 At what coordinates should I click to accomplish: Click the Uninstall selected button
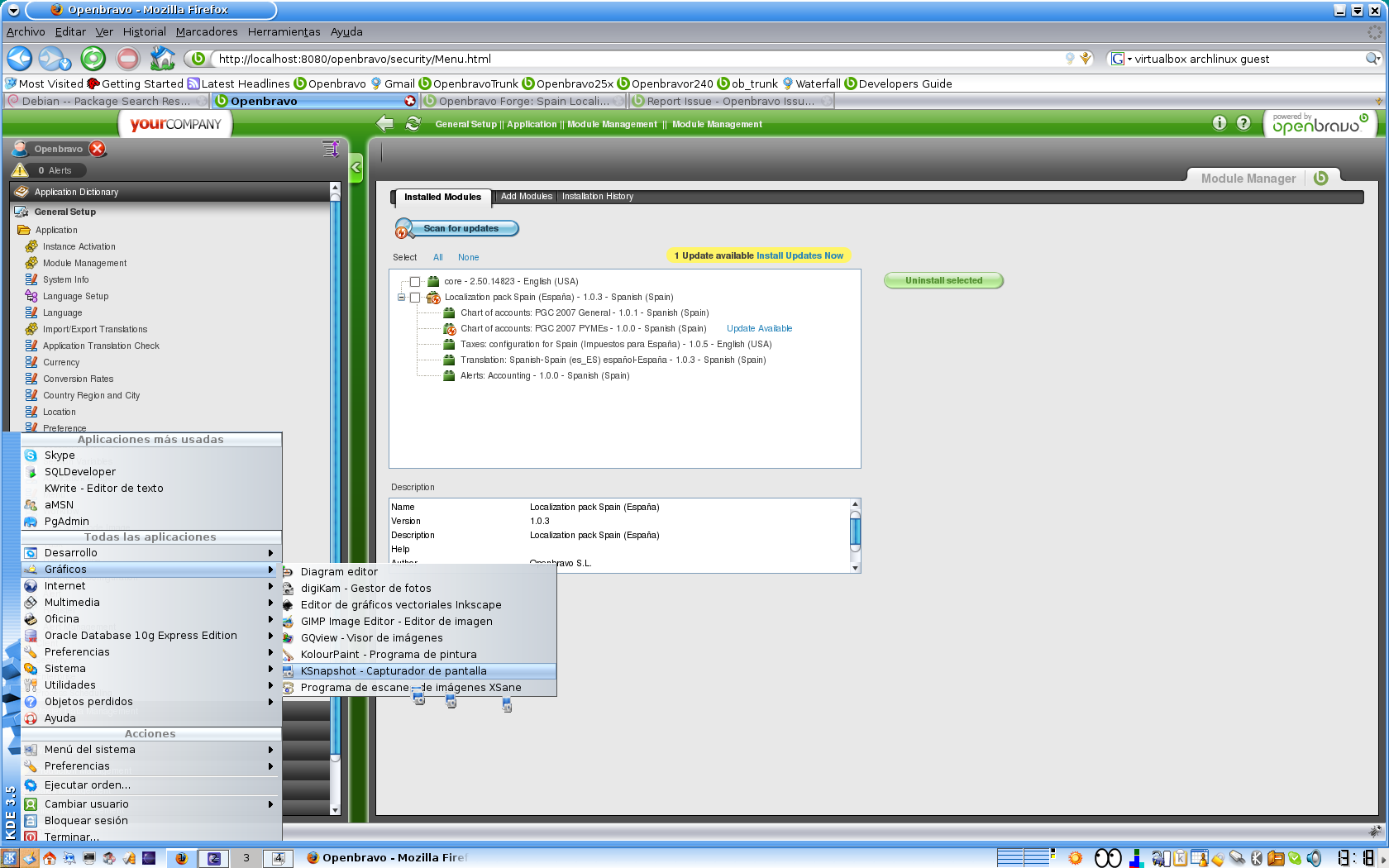click(943, 281)
